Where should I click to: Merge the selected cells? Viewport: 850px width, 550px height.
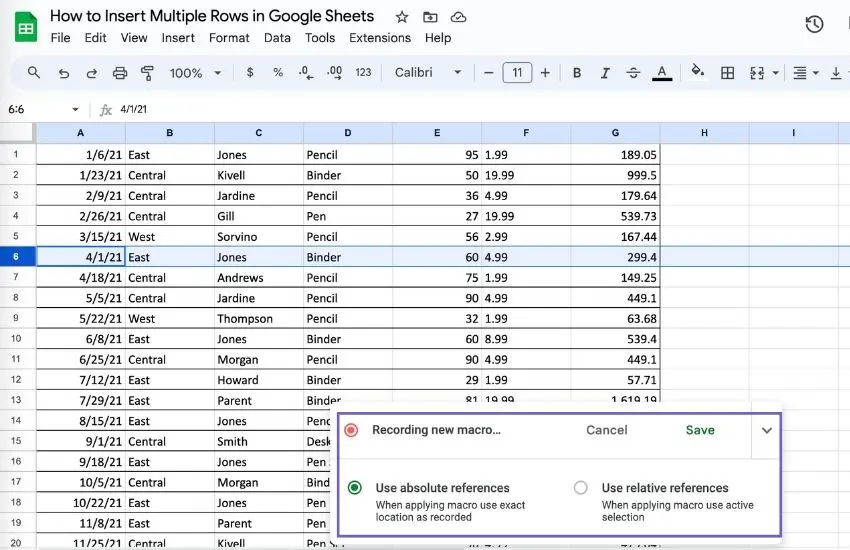[x=757, y=73]
